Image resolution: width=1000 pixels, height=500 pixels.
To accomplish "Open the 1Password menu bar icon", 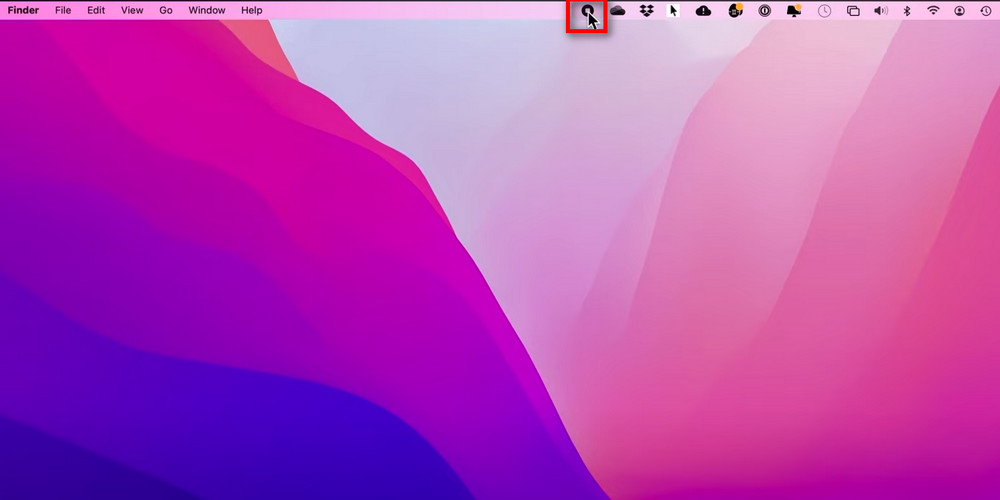I will click(x=765, y=11).
